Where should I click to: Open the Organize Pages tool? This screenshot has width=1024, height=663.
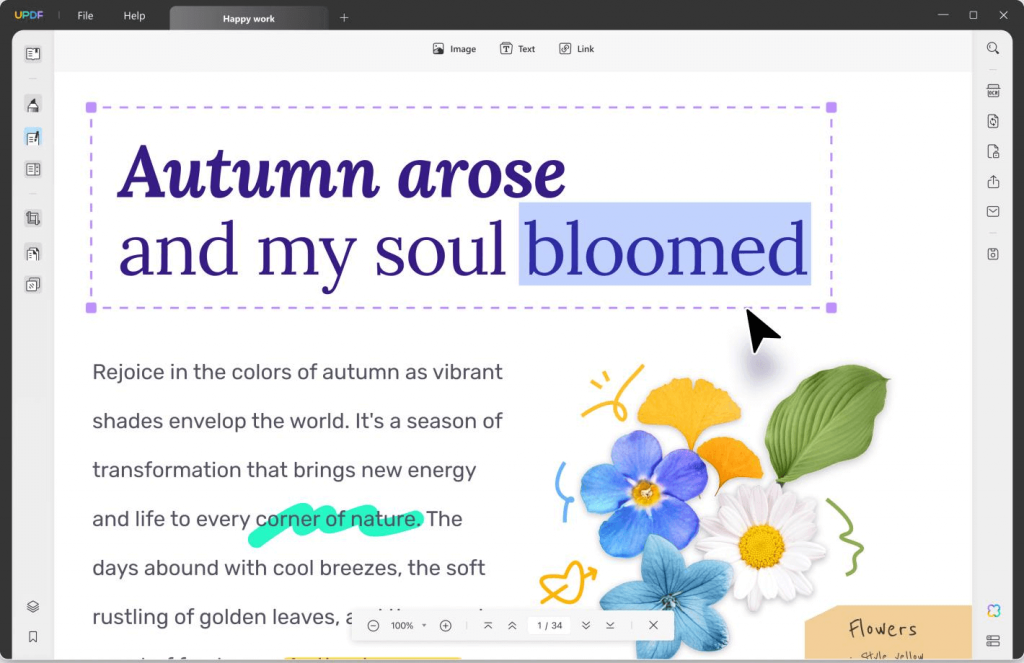click(33, 253)
